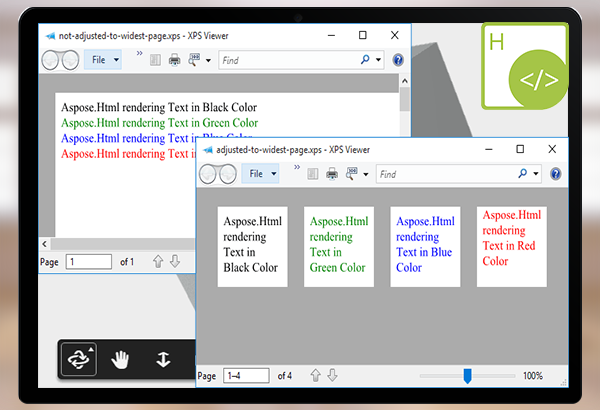Click print icon in not-adjusted-to-widest-page window
600x410 pixels.
174,60
